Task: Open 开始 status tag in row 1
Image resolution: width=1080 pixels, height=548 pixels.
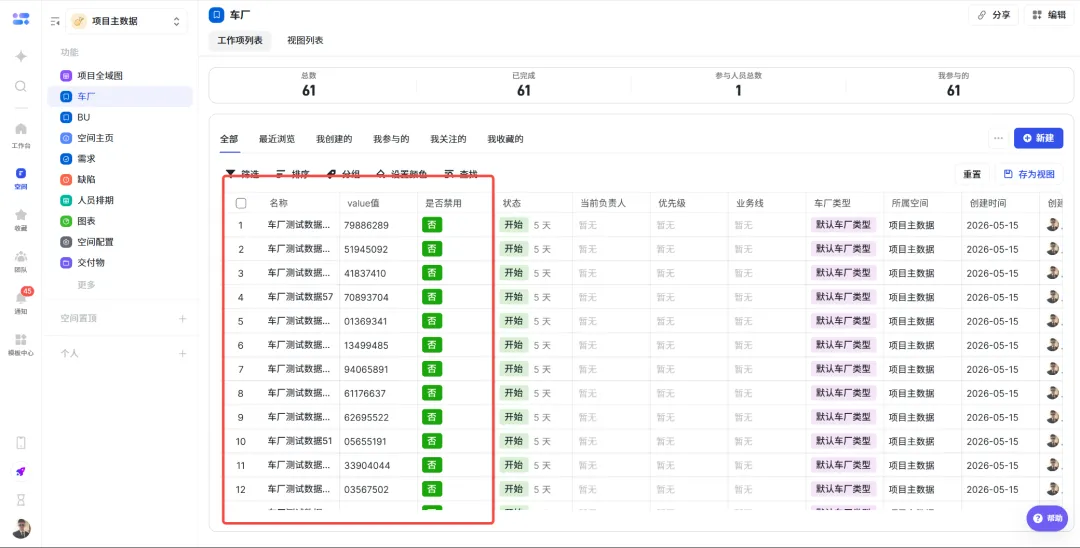Action: pyautogui.click(x=514, y=224)
